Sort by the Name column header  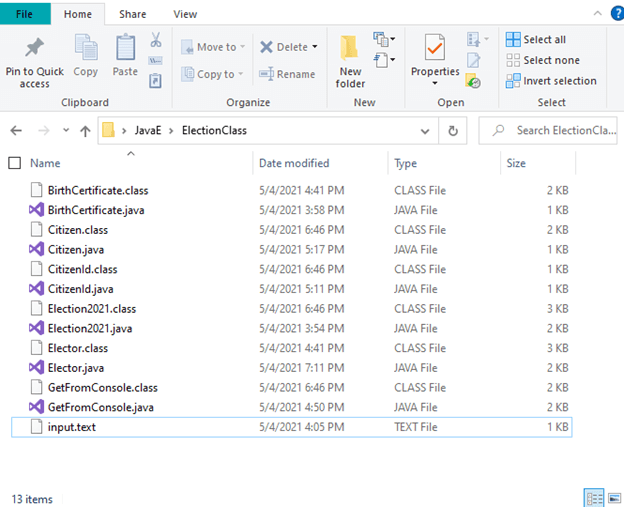point(45,163)
